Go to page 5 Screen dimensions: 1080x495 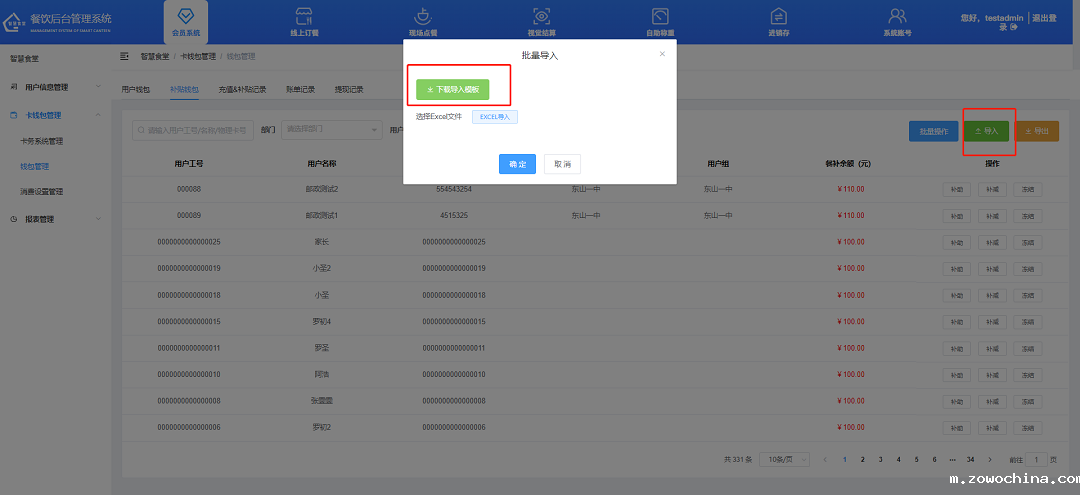coord(916,459)
